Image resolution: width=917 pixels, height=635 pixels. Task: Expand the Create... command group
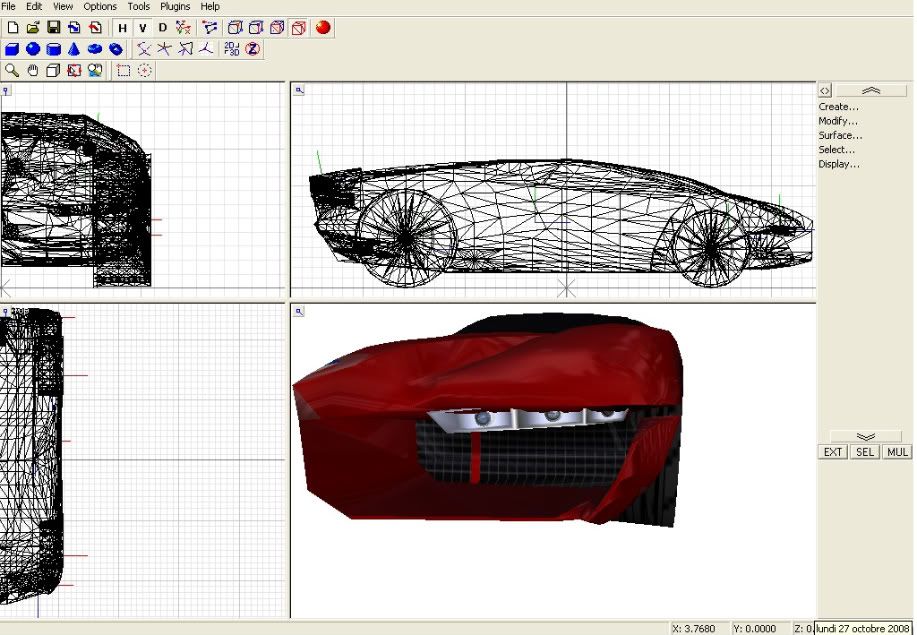point(838,107)
